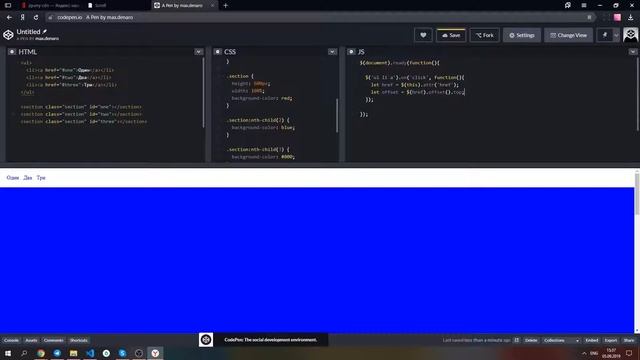Click the 'Два' link in the preview
Image resolution: width=640 pixels, height=360 pixels.
pyautogui.click(x=28, y=178)
